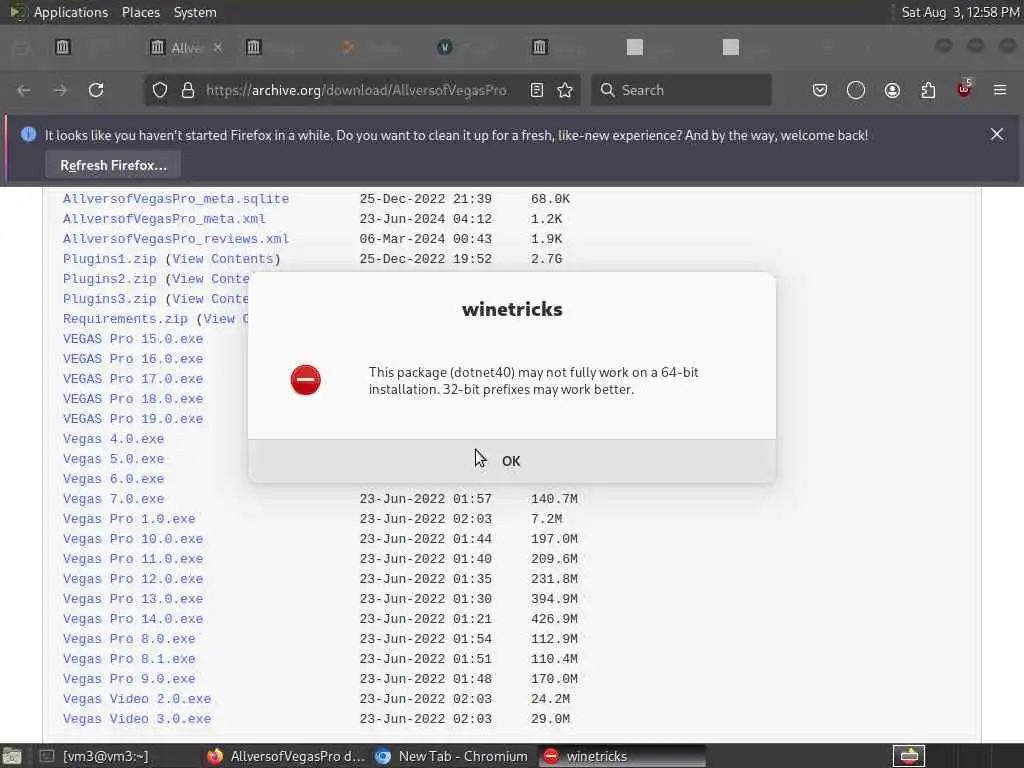Dismiss the Firefox refresh notification bar
The image size is (1024, 768).
997,135
